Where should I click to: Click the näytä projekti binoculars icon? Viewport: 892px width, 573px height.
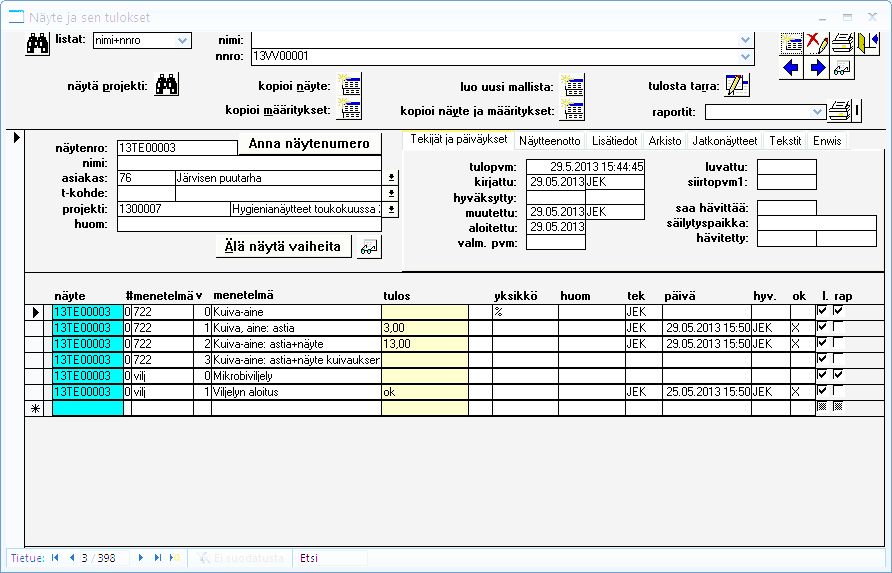tap(166, 85)
